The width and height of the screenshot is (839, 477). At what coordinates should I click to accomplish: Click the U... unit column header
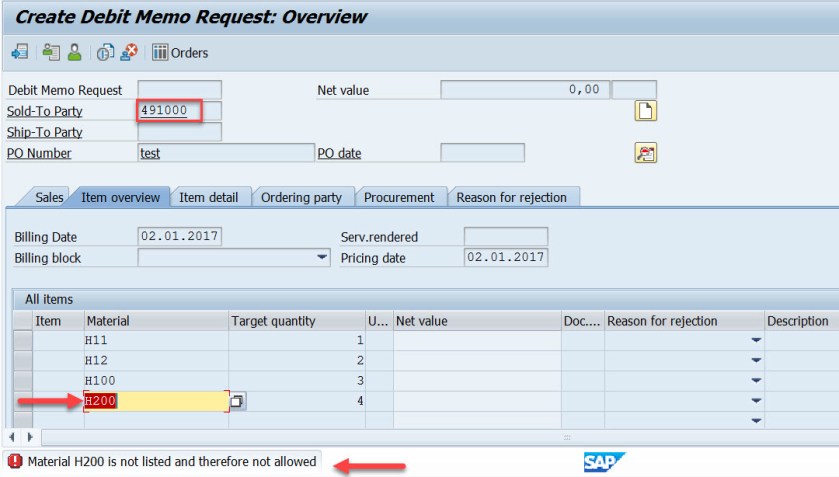click(x=379, y=321)
